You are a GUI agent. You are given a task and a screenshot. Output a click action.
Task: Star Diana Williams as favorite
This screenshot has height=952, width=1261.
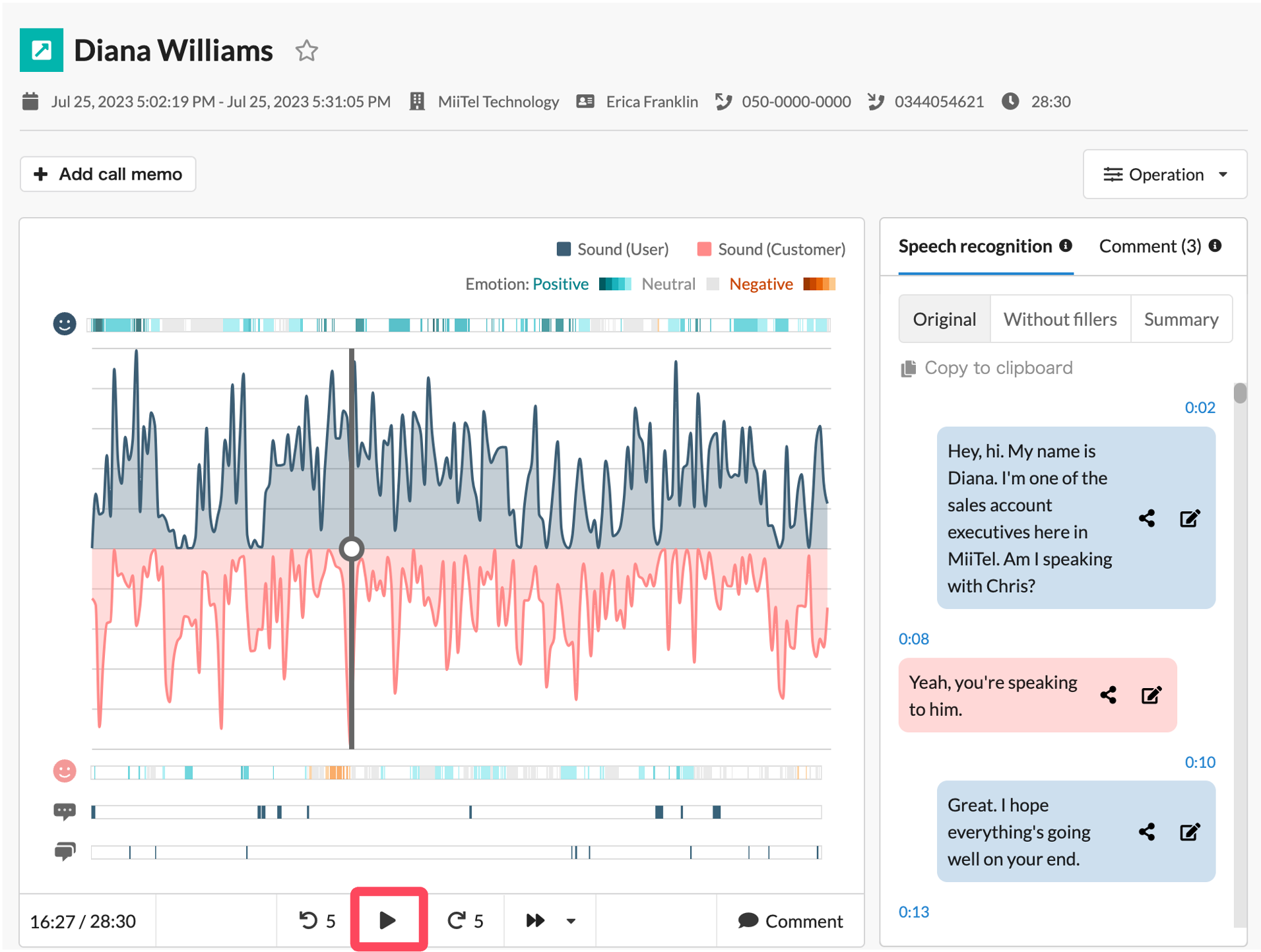(x=306, y=51)
